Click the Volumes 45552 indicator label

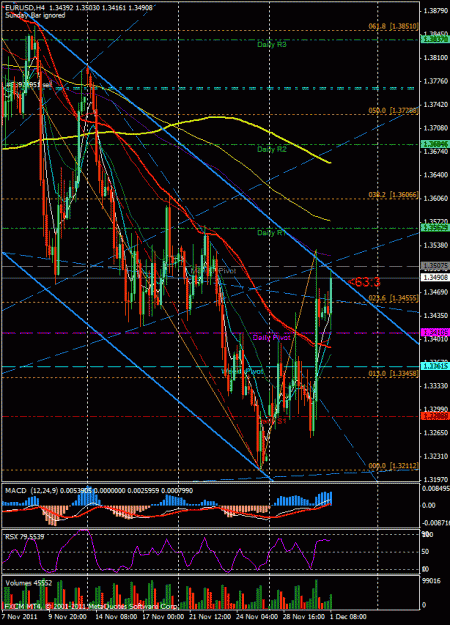[27, 583]
